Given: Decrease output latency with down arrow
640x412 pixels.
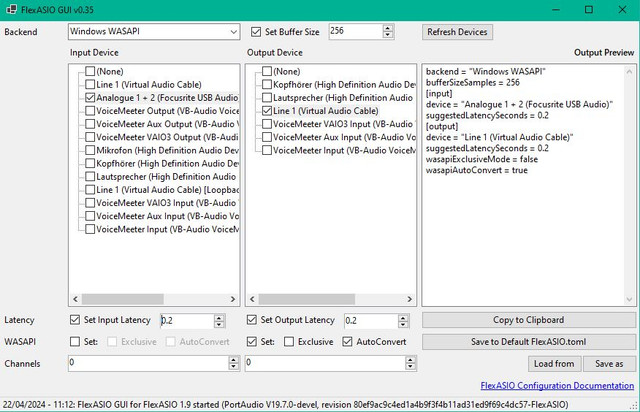Looking at the screenshot, I should pos(403,325).
